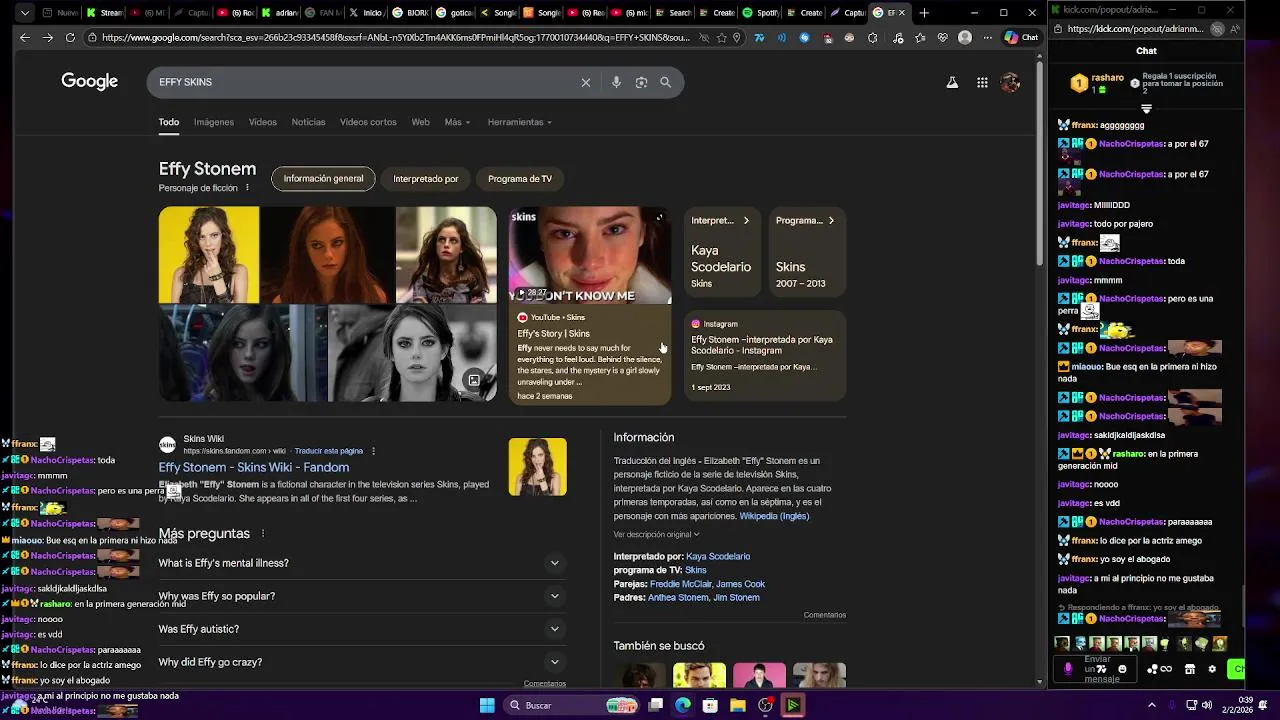The width and height of the screenshot is (1280, 720).
Task: Open Task View on the taskbar
Action: coord(655,705)
